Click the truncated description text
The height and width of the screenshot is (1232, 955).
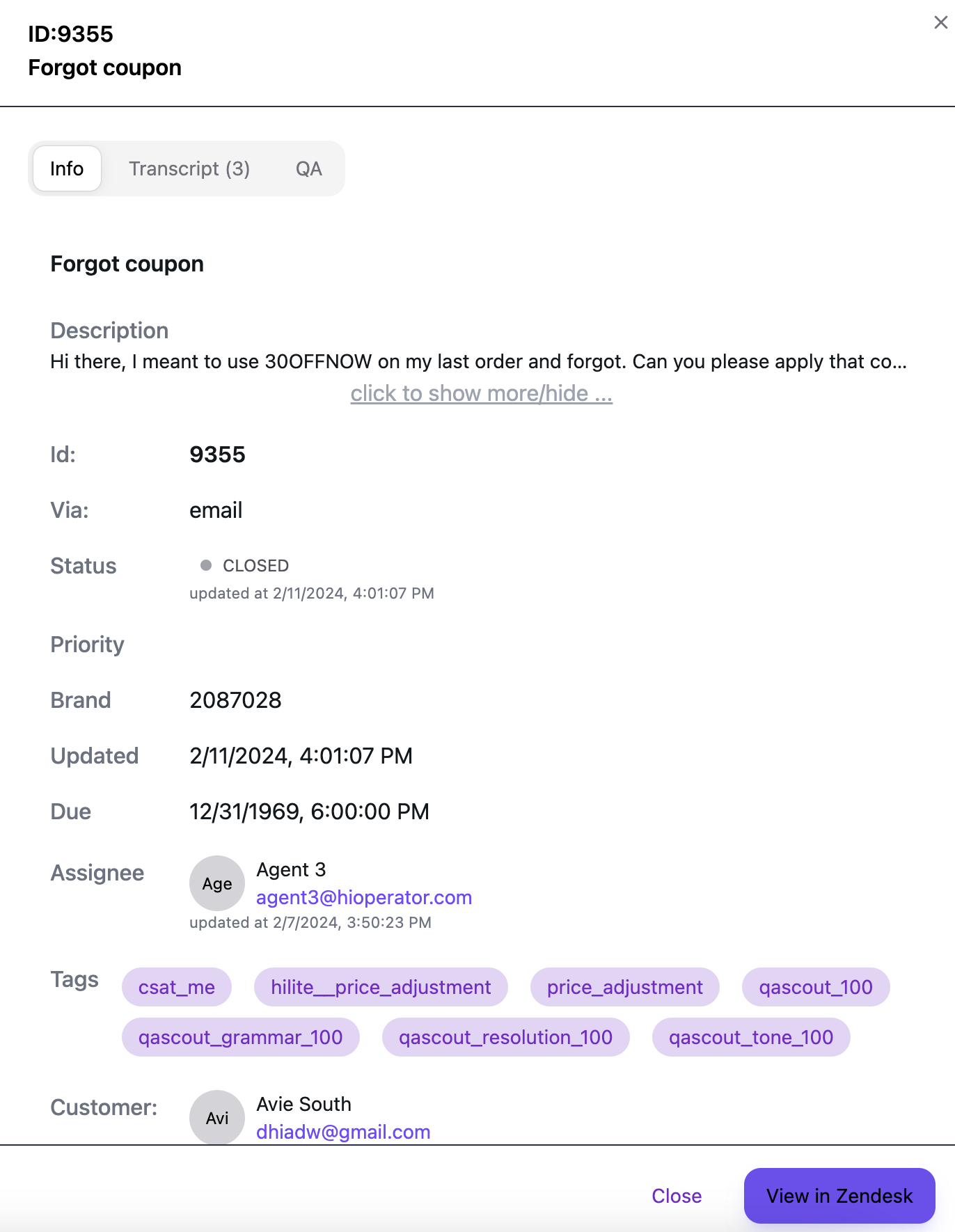[x=478, y=362]
